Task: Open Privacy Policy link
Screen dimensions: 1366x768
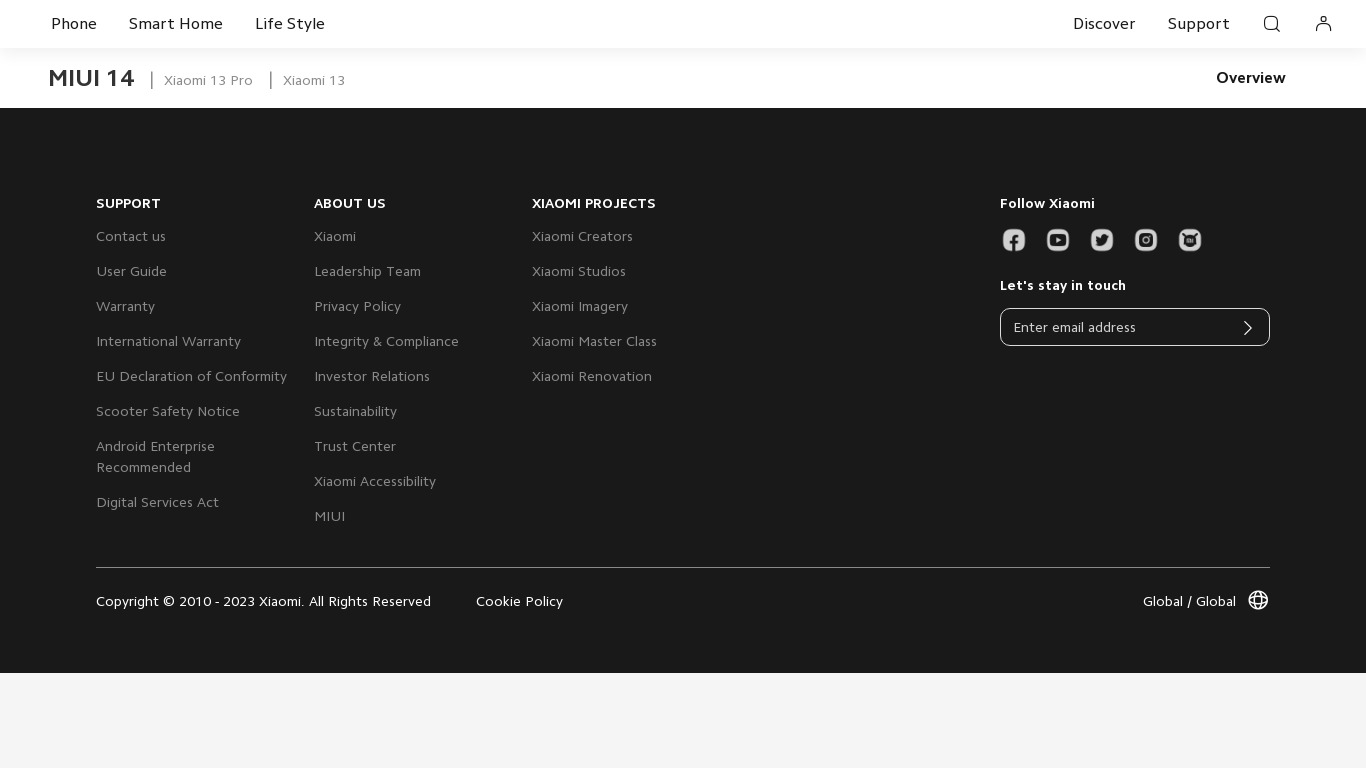Action: click(x=357, y=306)
